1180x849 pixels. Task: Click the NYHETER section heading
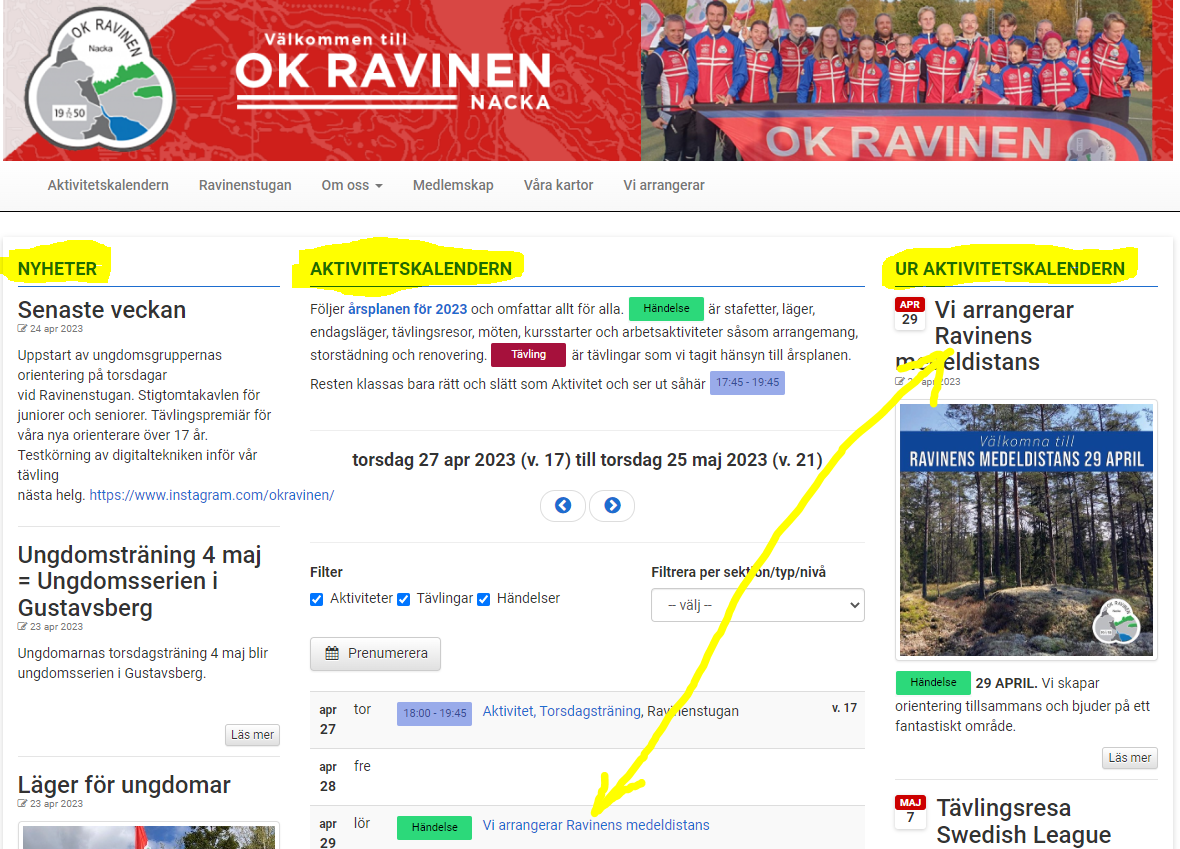57,269
